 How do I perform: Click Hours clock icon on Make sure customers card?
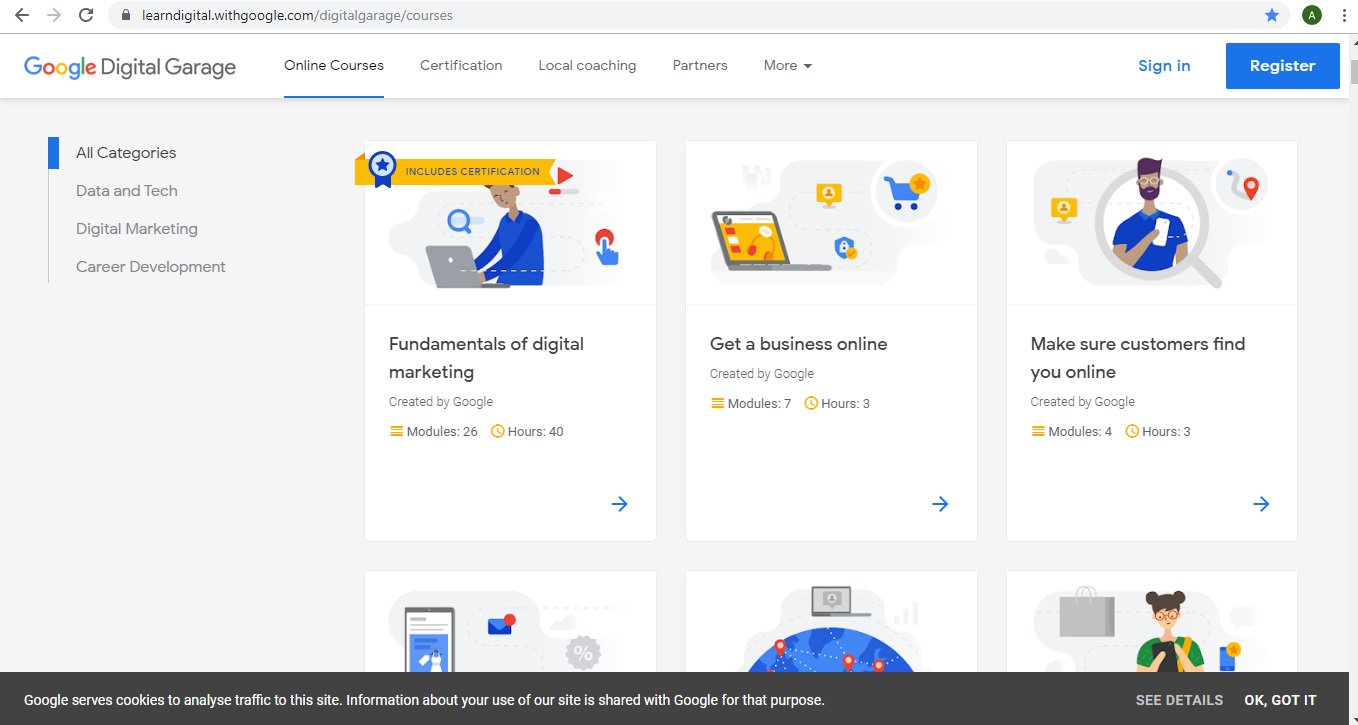(x=1133, y=432)
